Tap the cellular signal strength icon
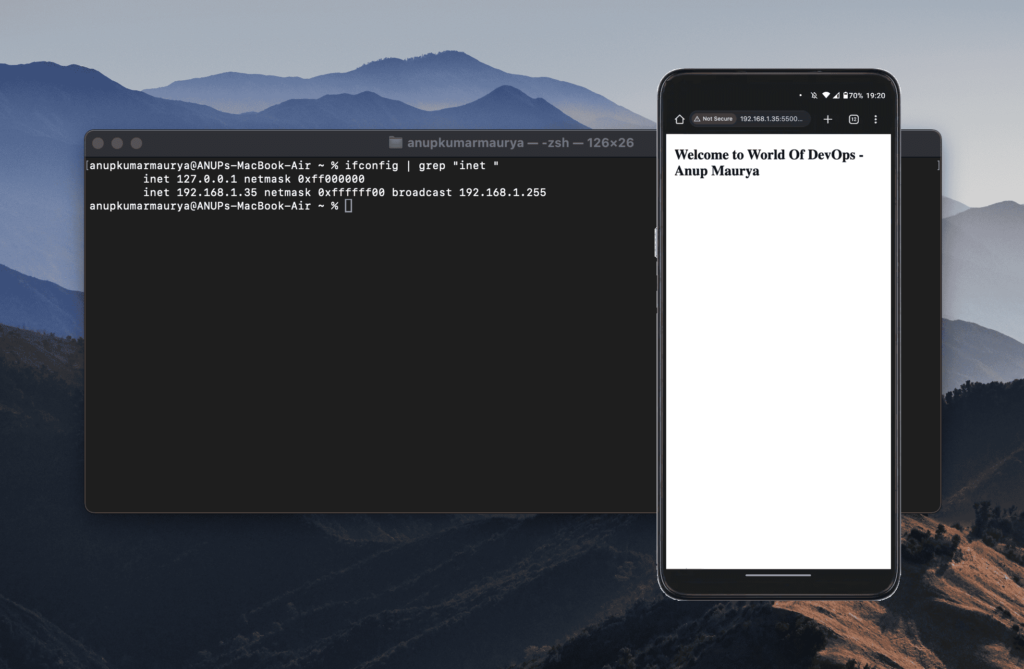 tap(836, 96)
